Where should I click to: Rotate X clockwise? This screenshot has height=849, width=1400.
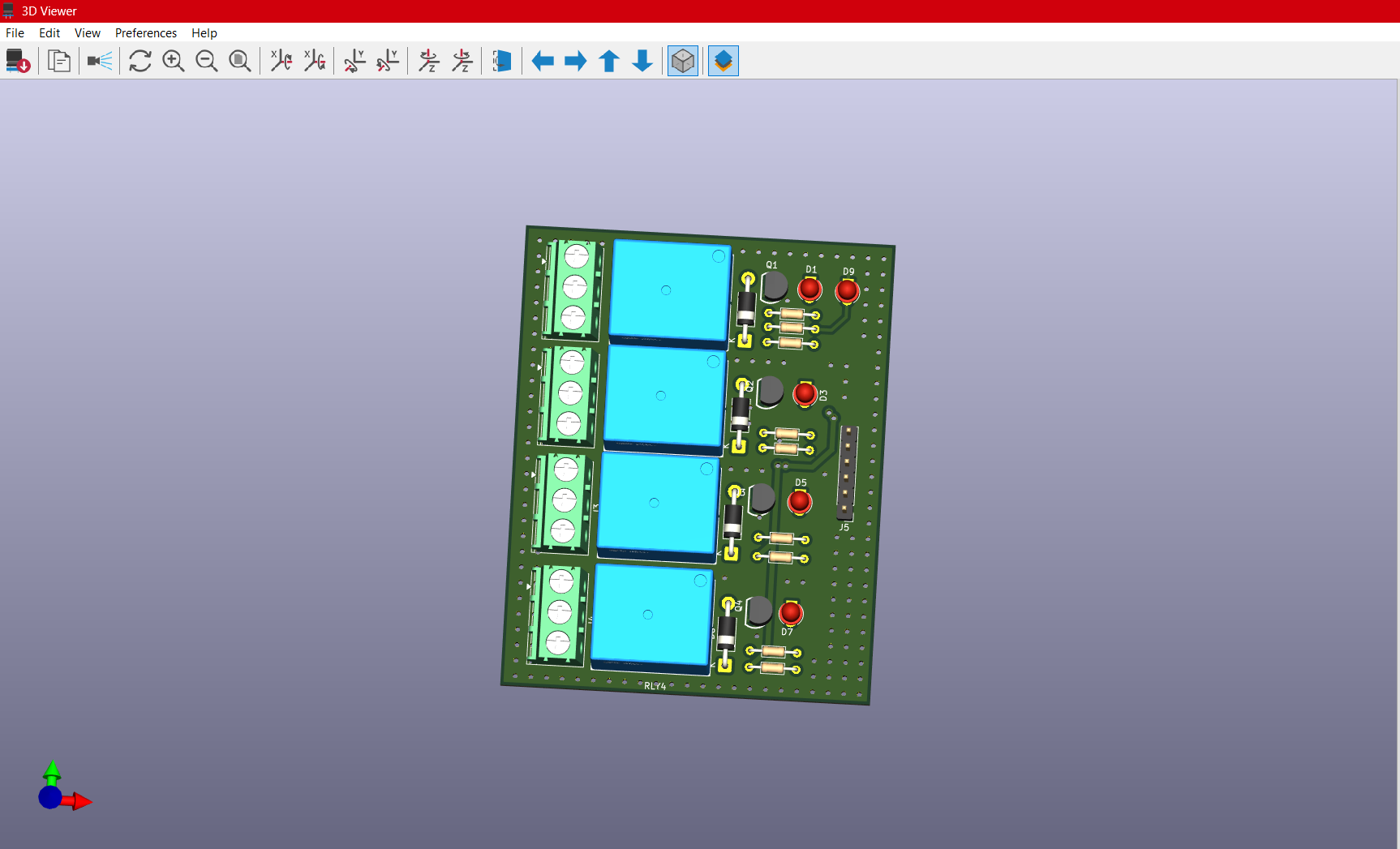pyautogui.click(x=281, y=61)
